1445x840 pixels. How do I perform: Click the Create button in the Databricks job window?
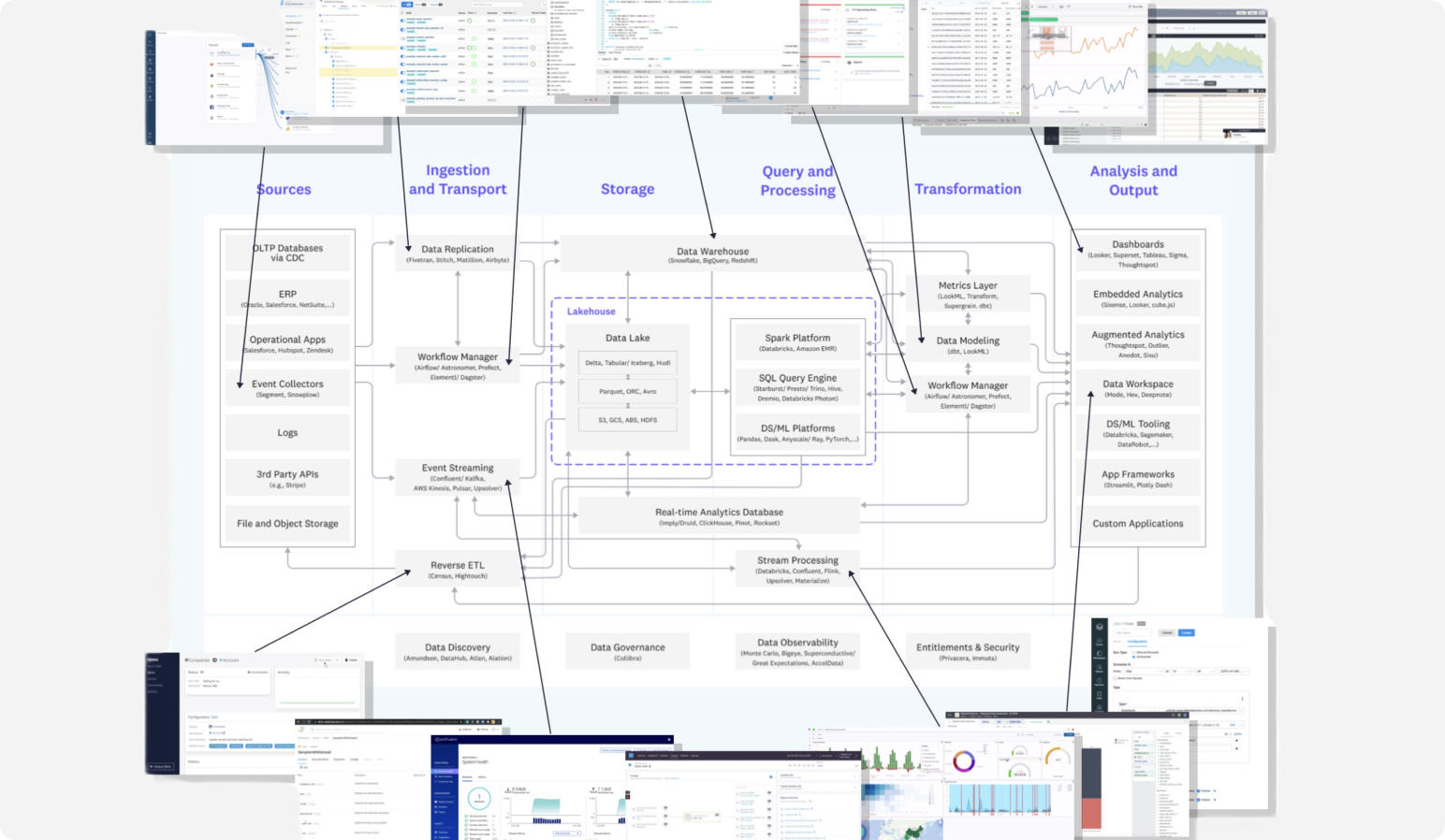tap(1187, 632)
